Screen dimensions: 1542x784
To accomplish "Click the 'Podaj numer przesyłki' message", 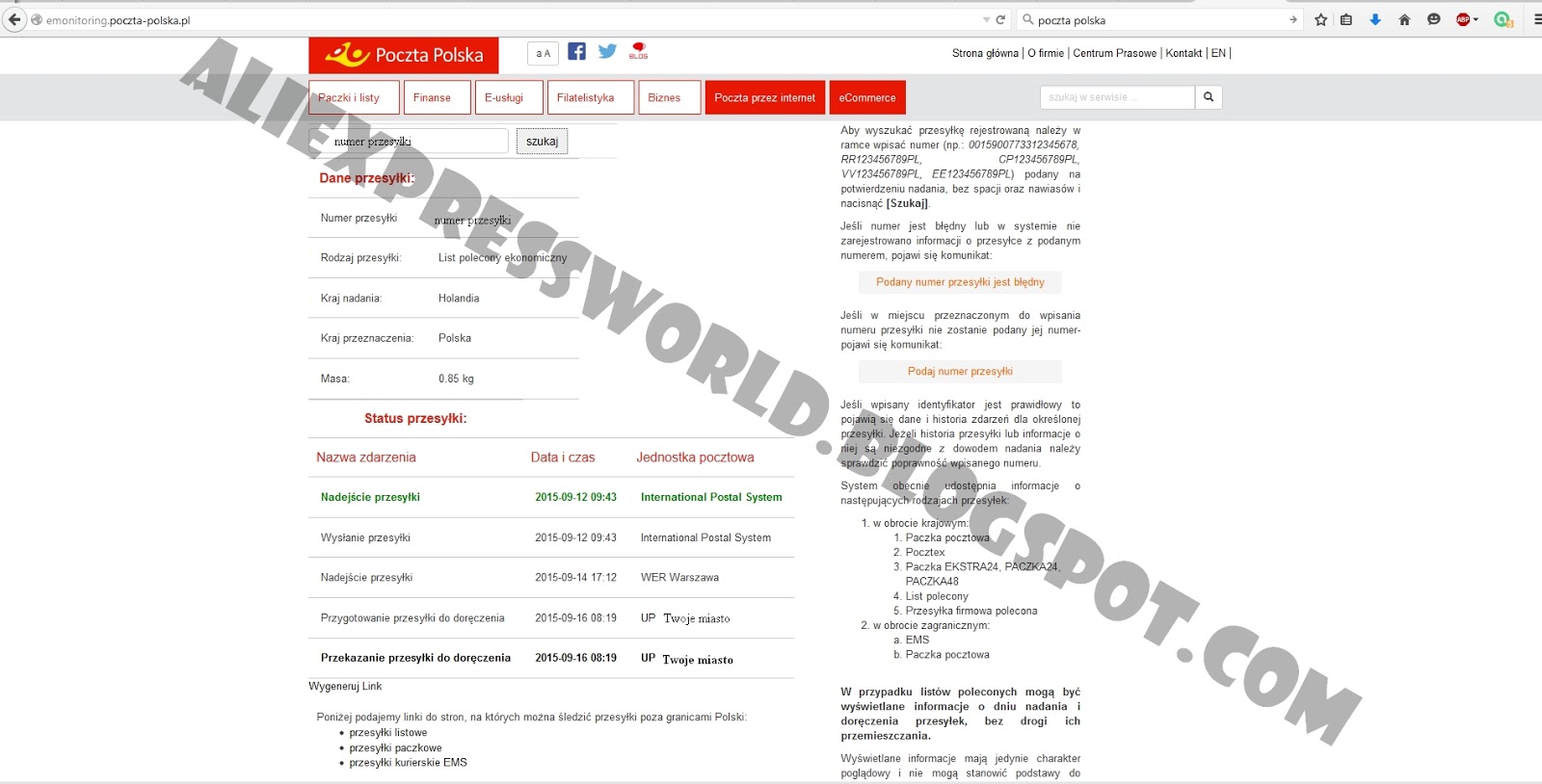I will [960, 371].
